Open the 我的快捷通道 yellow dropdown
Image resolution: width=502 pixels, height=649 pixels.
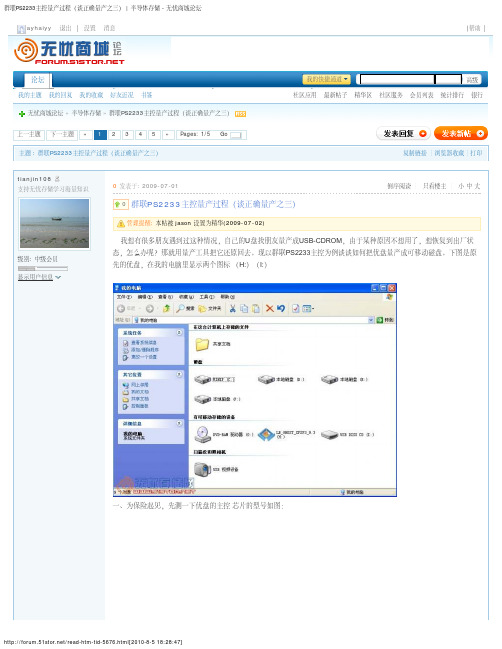(x=327, y=79)
